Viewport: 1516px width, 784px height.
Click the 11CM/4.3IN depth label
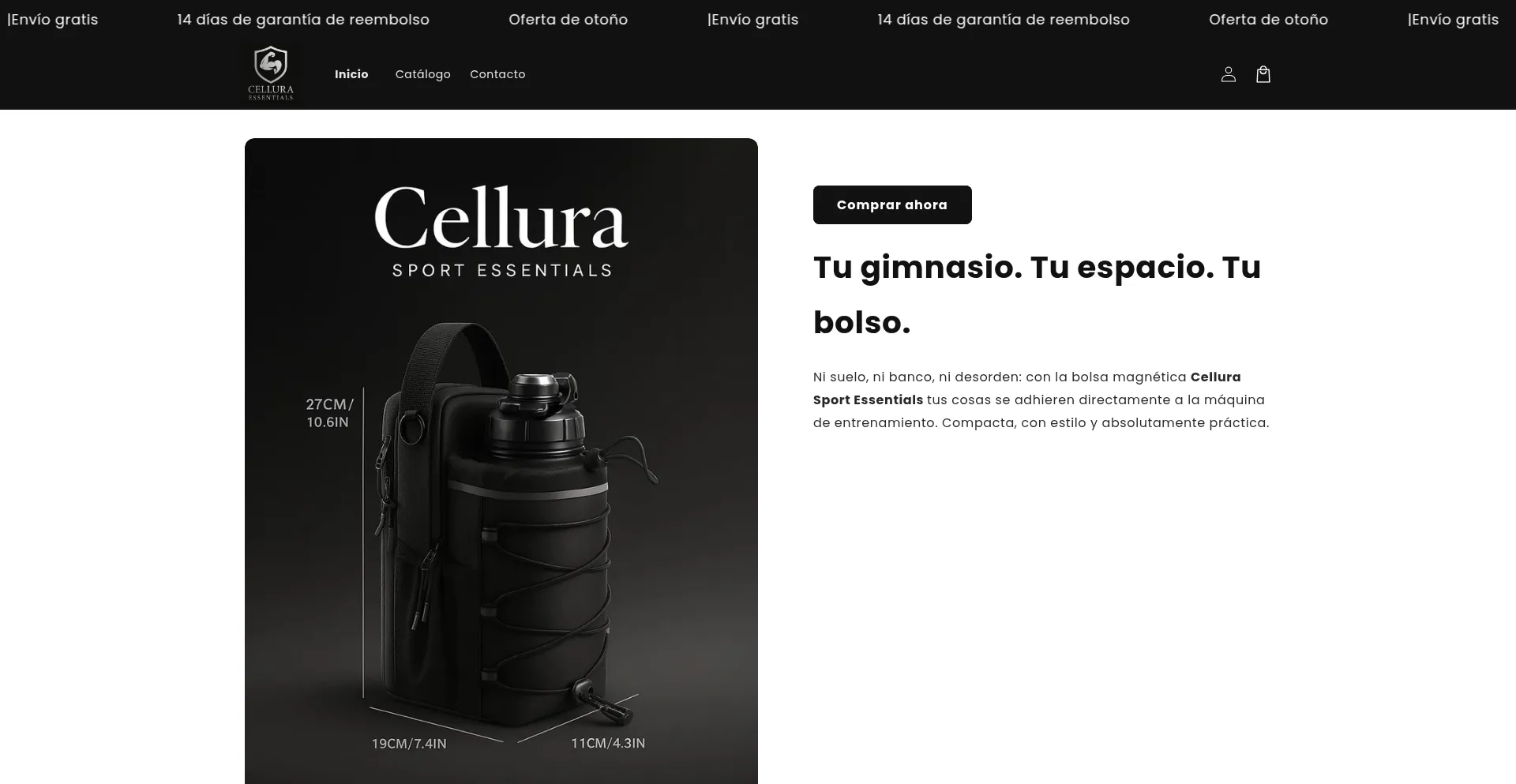(x=608, y=743)
